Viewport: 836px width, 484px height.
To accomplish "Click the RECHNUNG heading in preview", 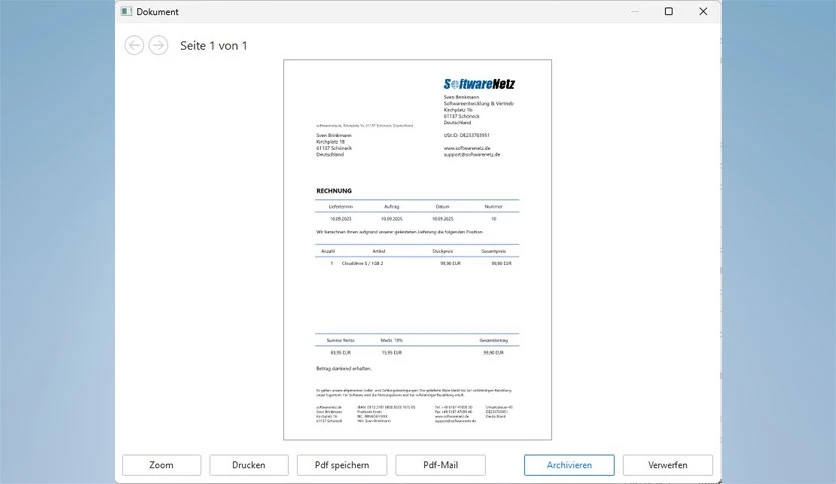I will (x=334, y=190).
